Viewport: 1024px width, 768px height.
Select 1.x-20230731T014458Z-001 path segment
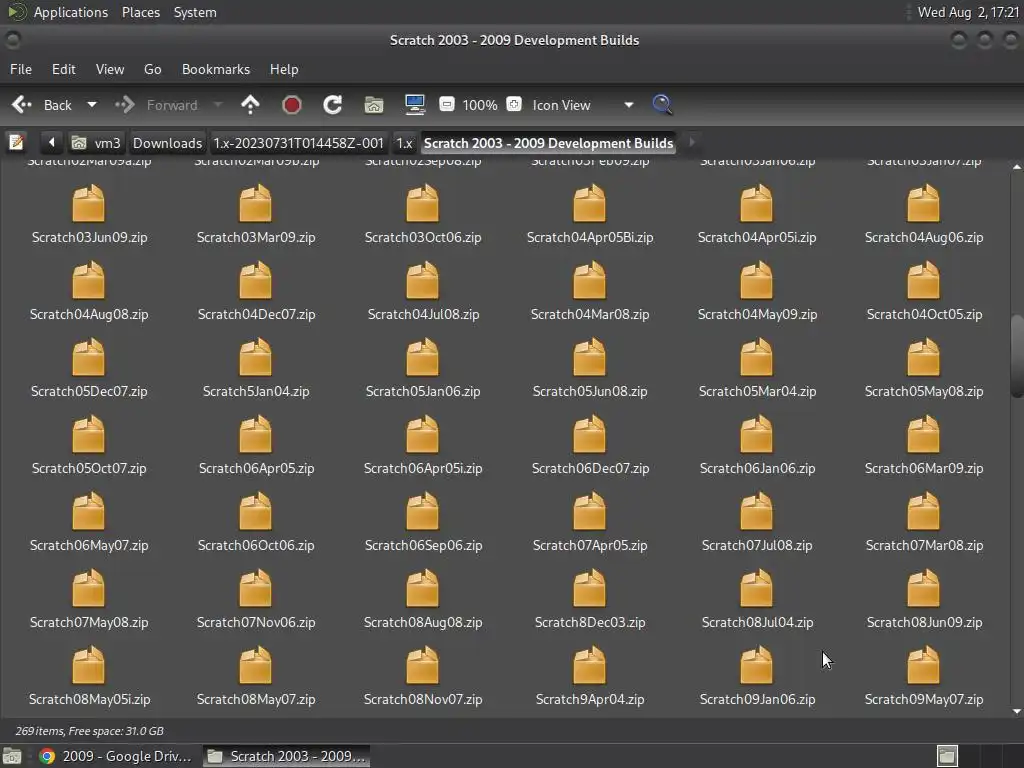click(298, 142)
